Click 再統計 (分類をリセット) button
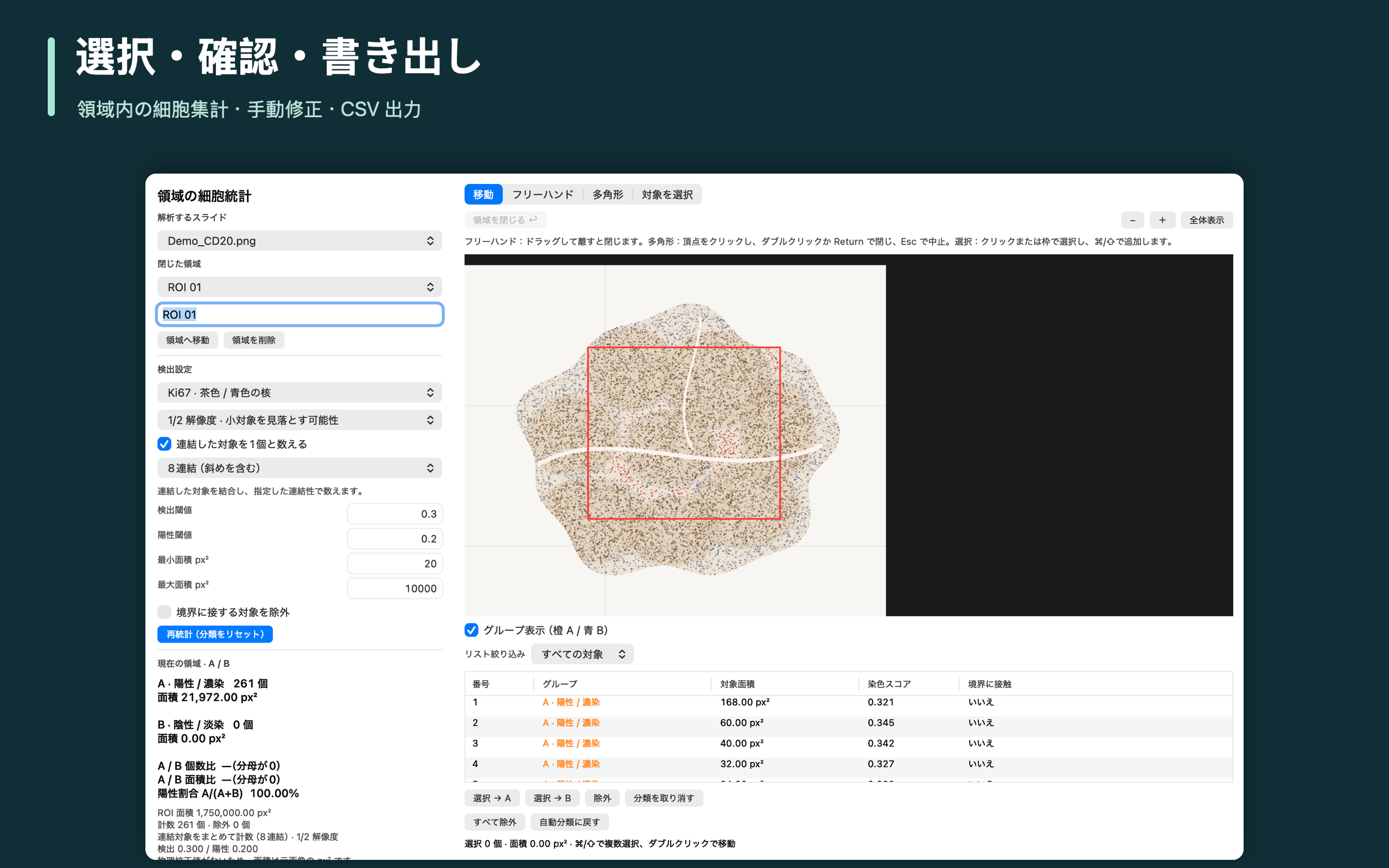The image size is (1389, 868). coord(215,634)
